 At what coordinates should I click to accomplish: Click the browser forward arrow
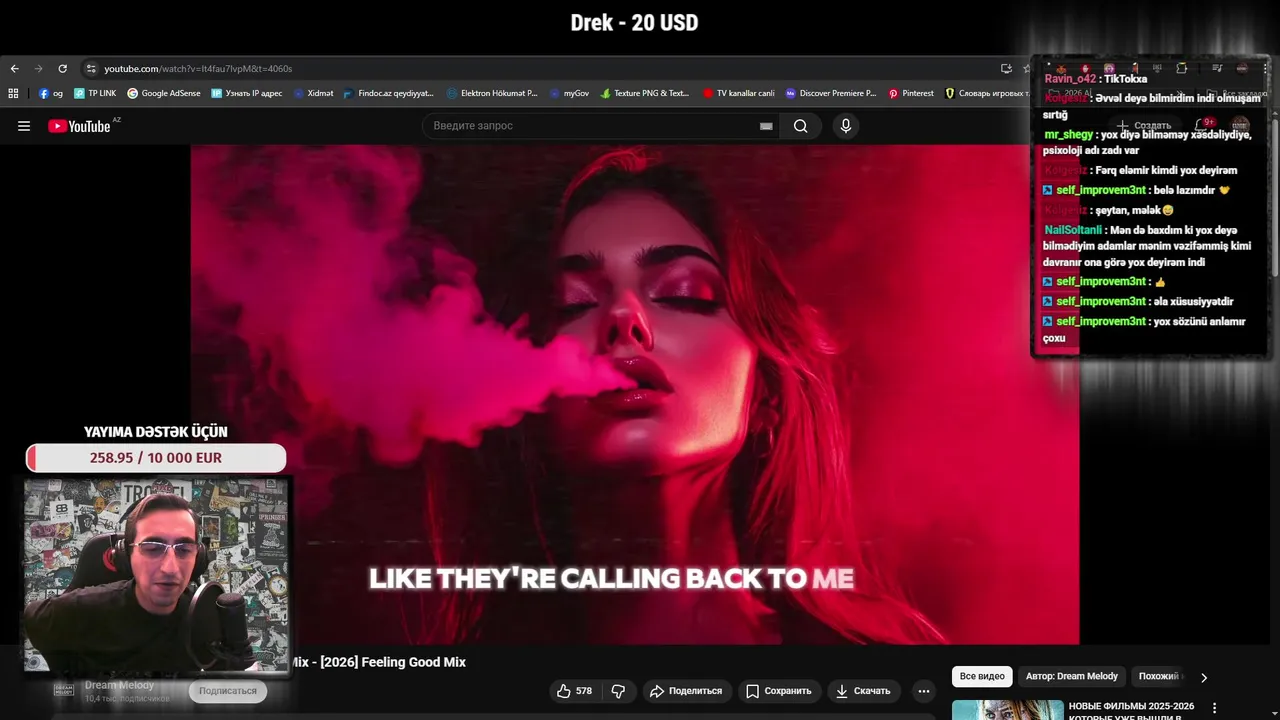(x=38, y=69)
